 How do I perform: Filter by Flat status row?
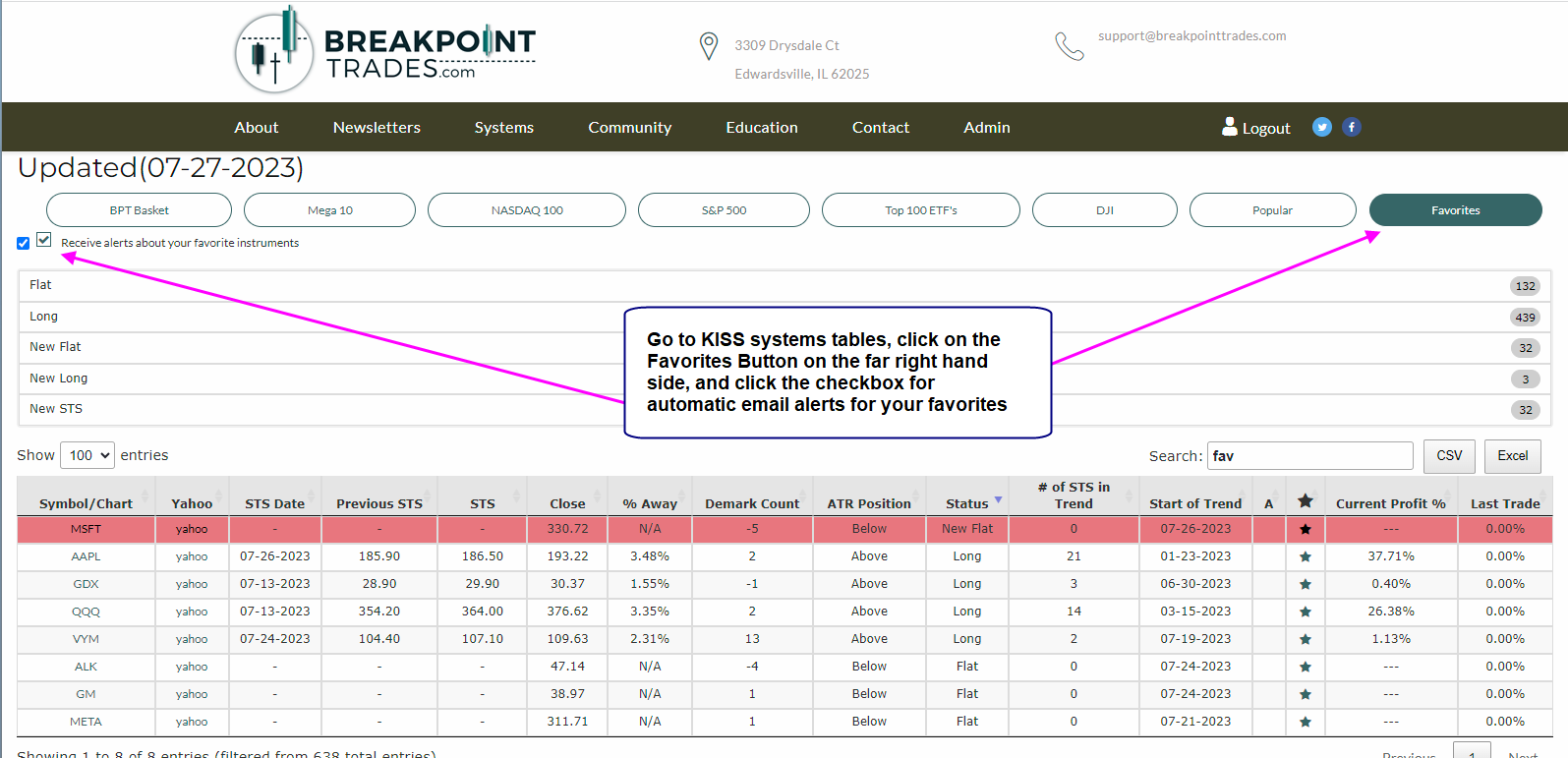click(x=784, y=286)
